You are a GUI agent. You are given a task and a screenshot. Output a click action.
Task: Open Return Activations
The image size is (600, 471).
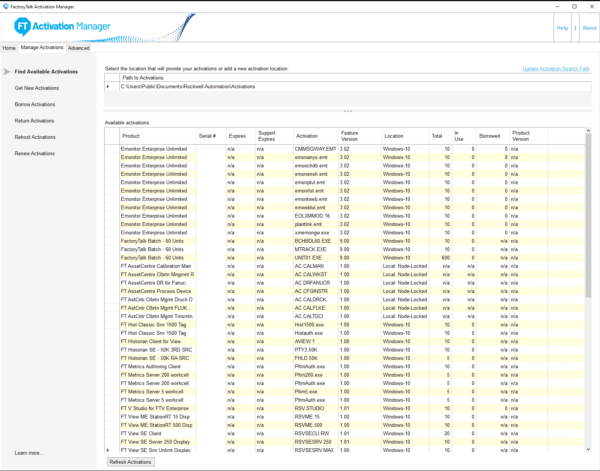[34, 121]
